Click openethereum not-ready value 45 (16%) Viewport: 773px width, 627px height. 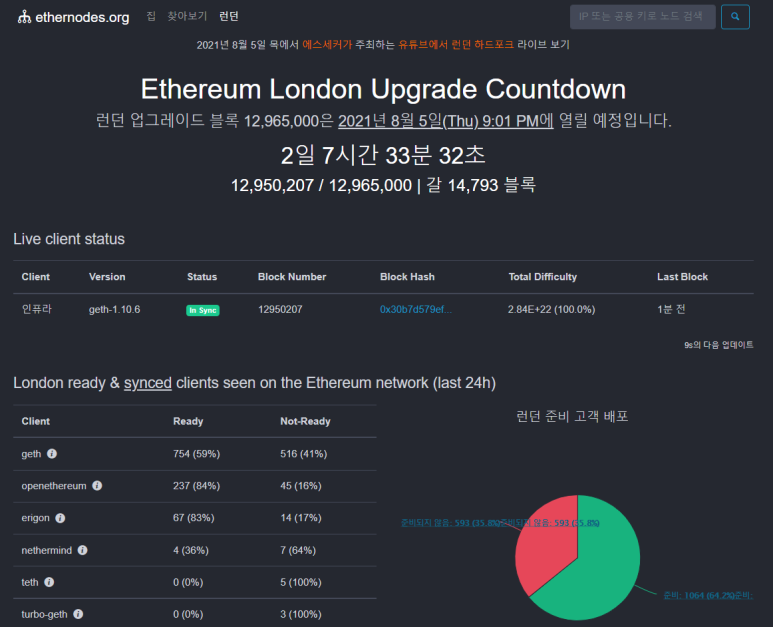301,486
